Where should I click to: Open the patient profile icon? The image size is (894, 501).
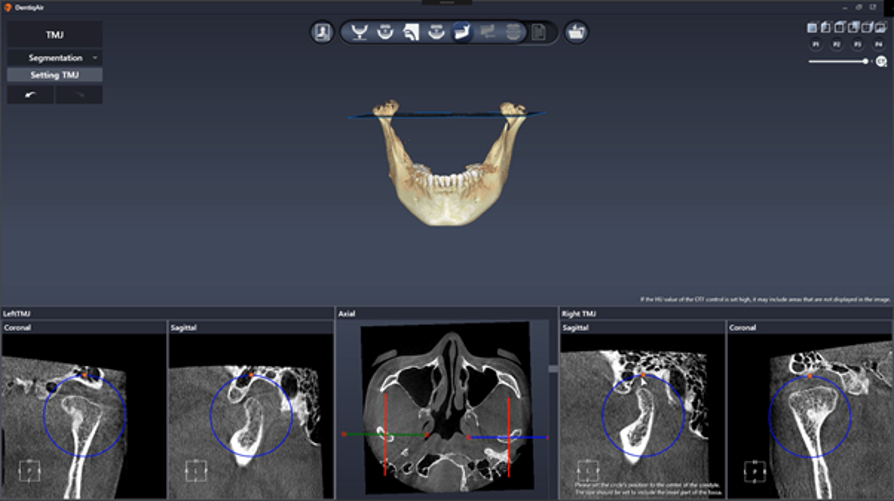322,32
